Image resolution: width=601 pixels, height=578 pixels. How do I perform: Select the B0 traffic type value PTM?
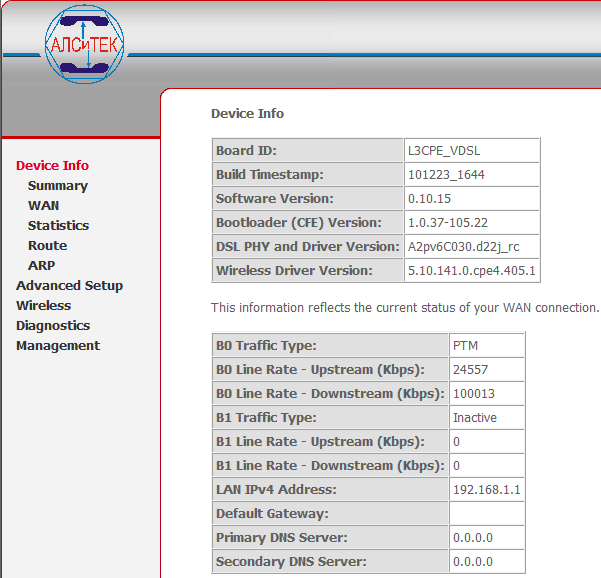click(465, 346)
